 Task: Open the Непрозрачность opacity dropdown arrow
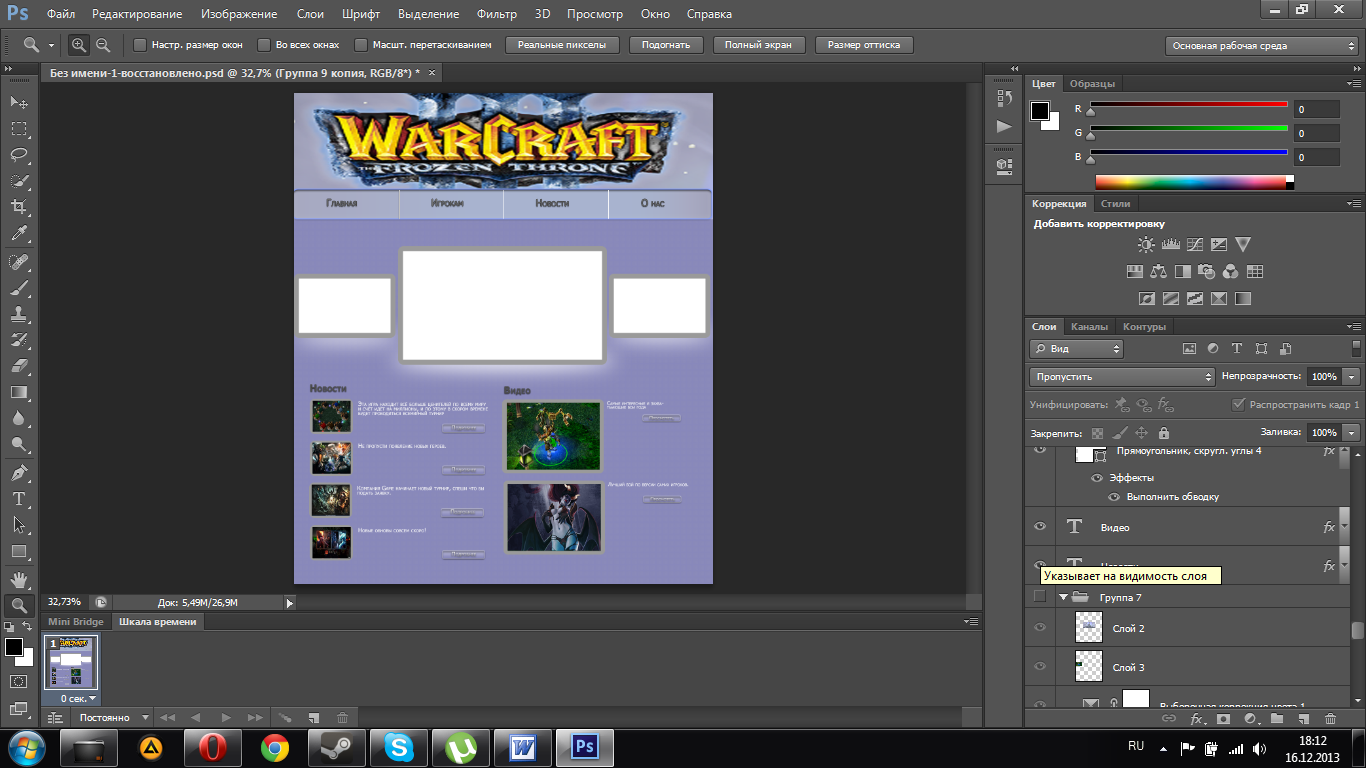[x=1352, y=377]
